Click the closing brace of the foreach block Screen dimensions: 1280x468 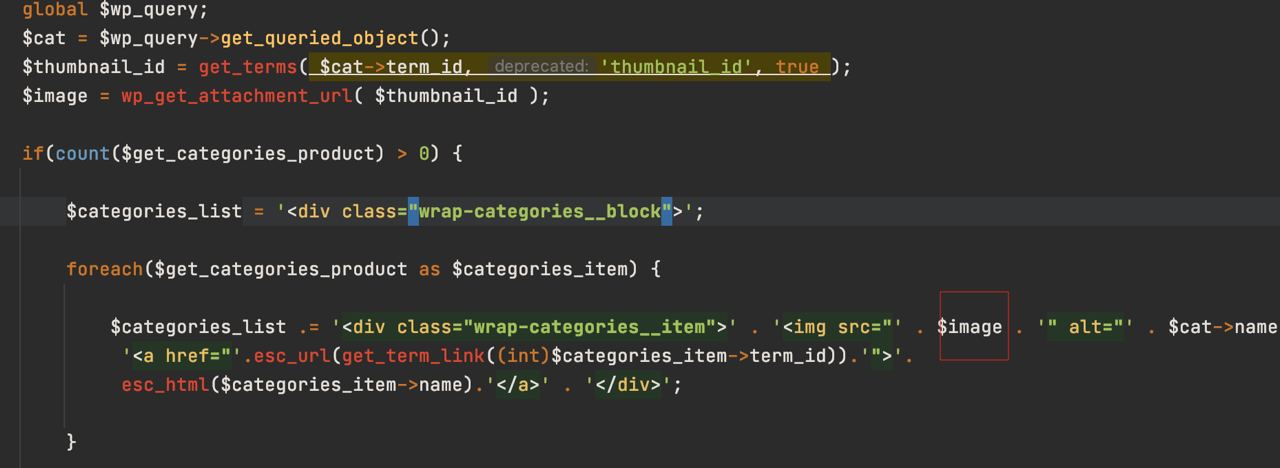pos(71,442)
